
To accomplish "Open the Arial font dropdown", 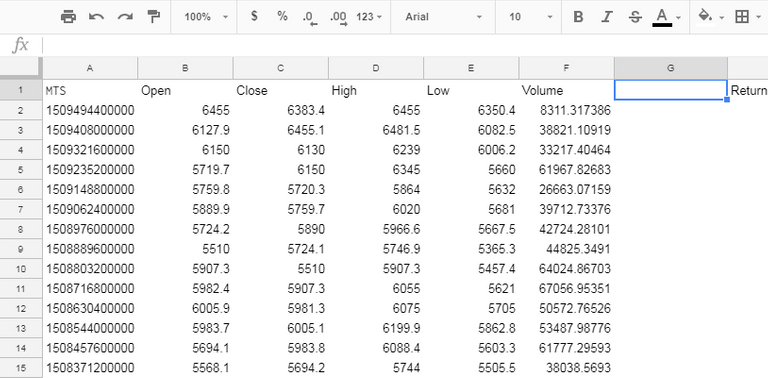I will pyautogui.click(x=443, y=17).
